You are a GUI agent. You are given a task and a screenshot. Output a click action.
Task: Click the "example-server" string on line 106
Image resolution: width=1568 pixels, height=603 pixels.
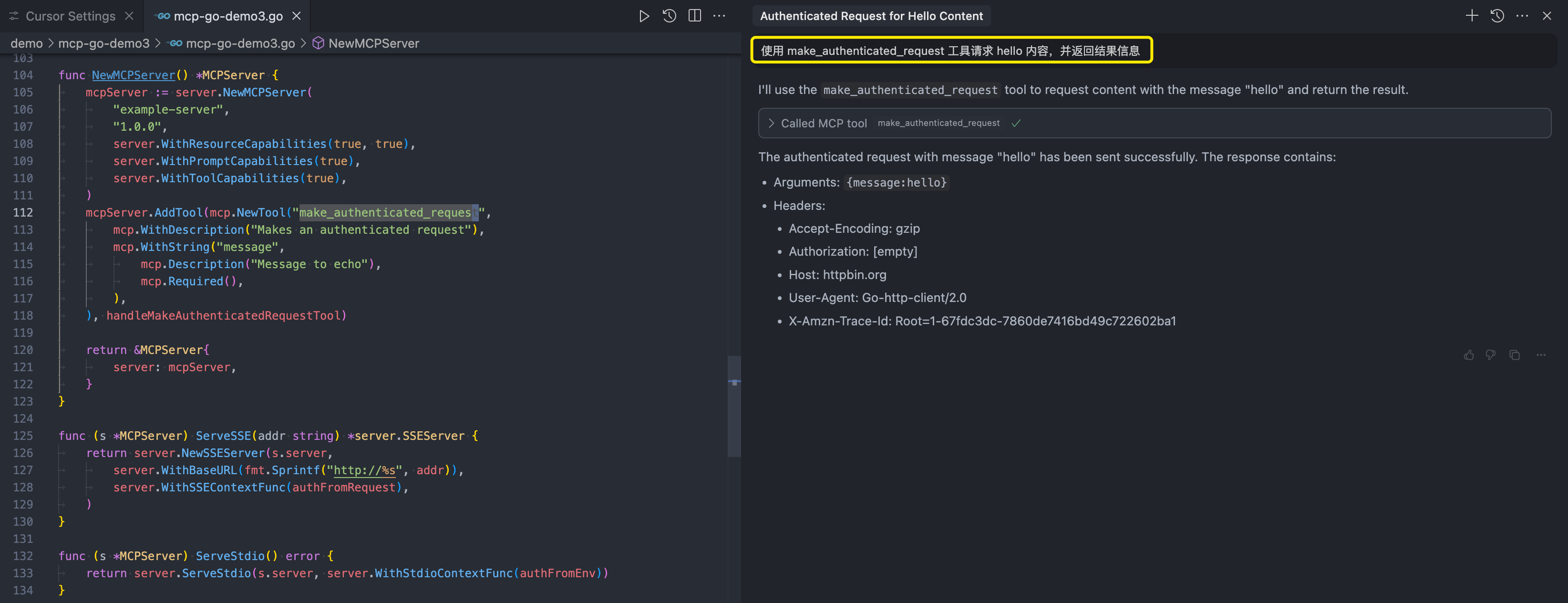point(168,110)
